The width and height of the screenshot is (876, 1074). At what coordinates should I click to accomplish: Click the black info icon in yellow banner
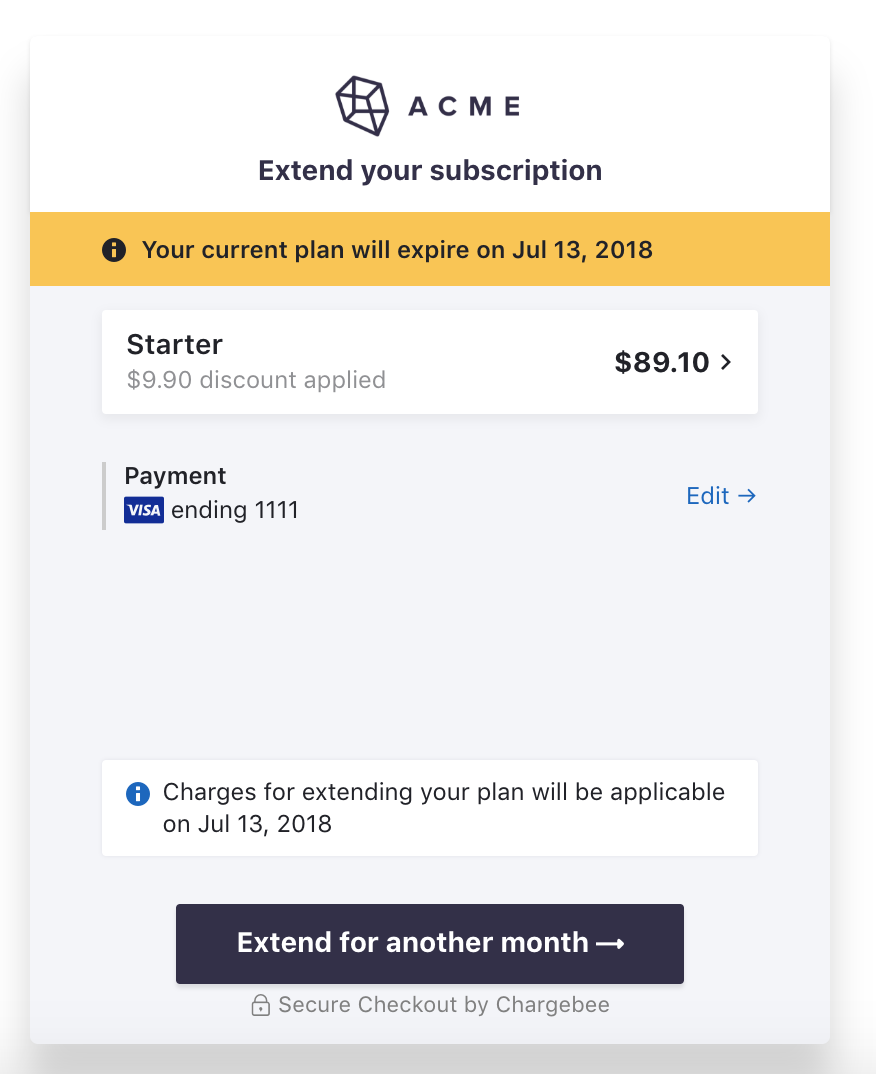point(114,249)
